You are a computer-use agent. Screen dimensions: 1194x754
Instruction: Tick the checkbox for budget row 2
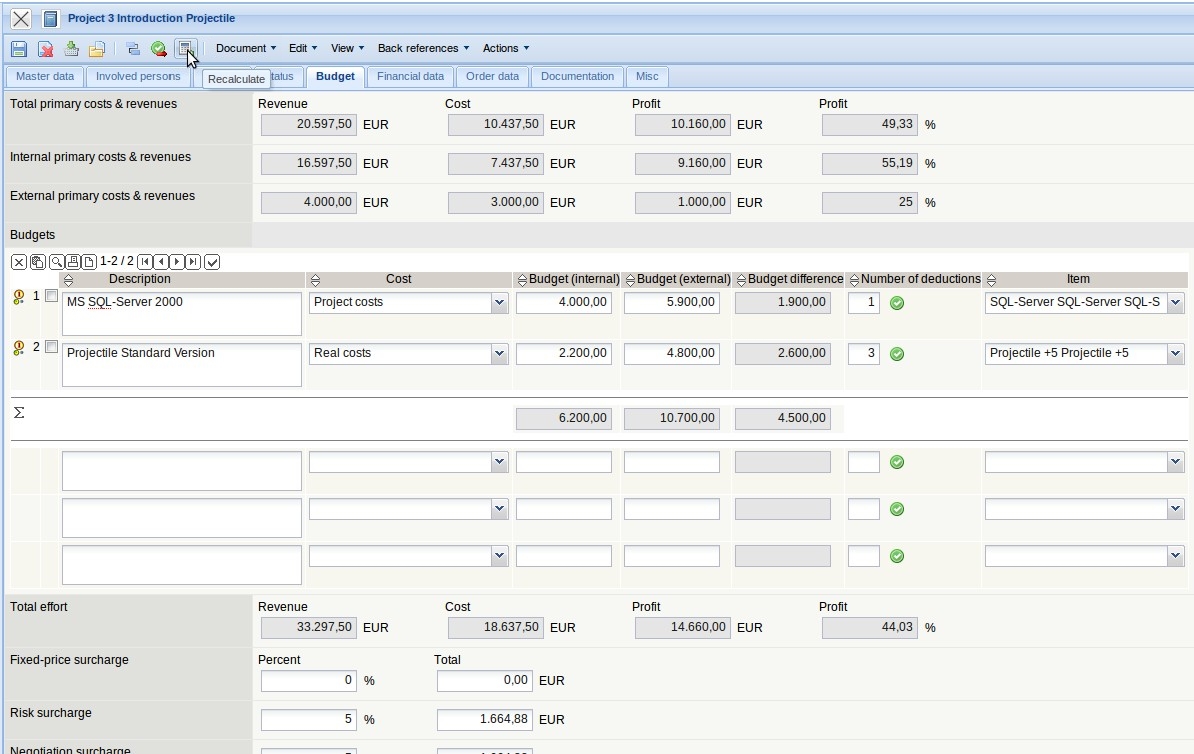[x=51, y=347]
